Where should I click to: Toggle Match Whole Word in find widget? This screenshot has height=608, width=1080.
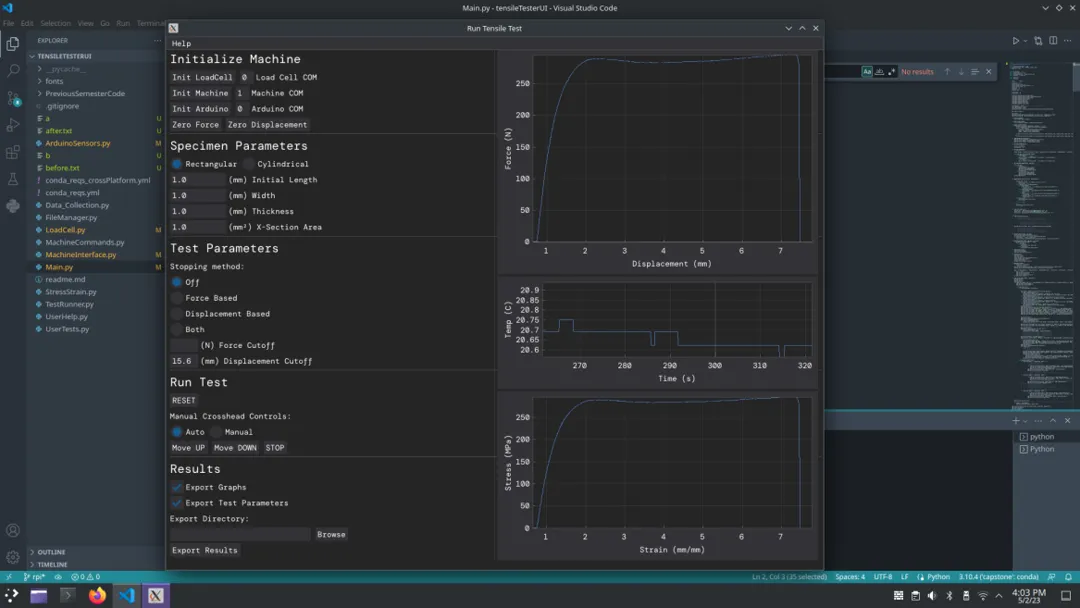pos(880,72)
